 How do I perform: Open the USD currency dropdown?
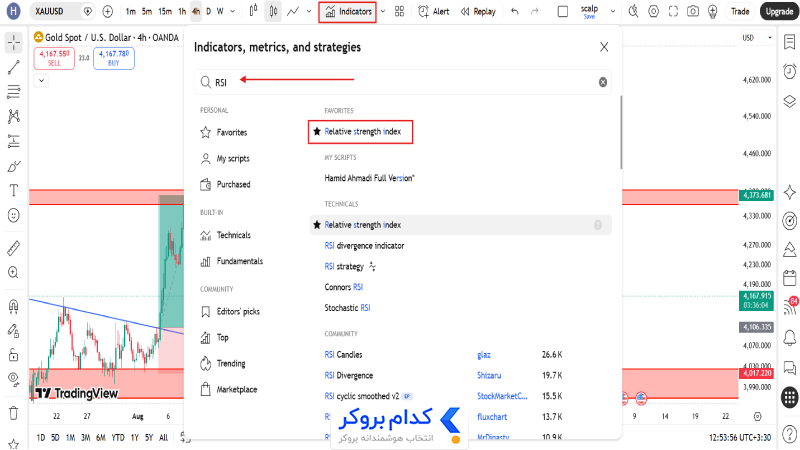point(757,38)
